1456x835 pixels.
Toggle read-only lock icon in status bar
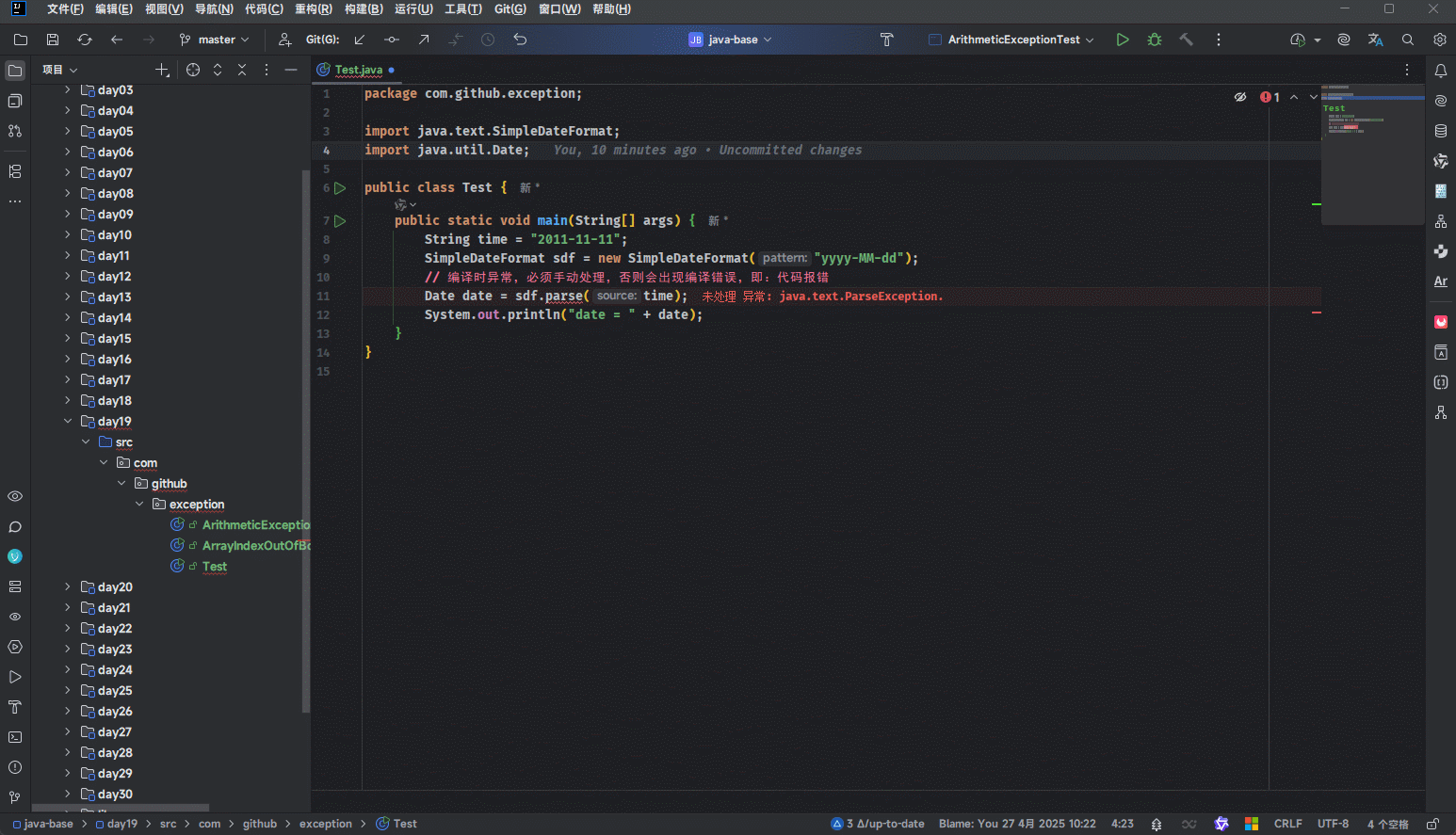(1432, 824)
